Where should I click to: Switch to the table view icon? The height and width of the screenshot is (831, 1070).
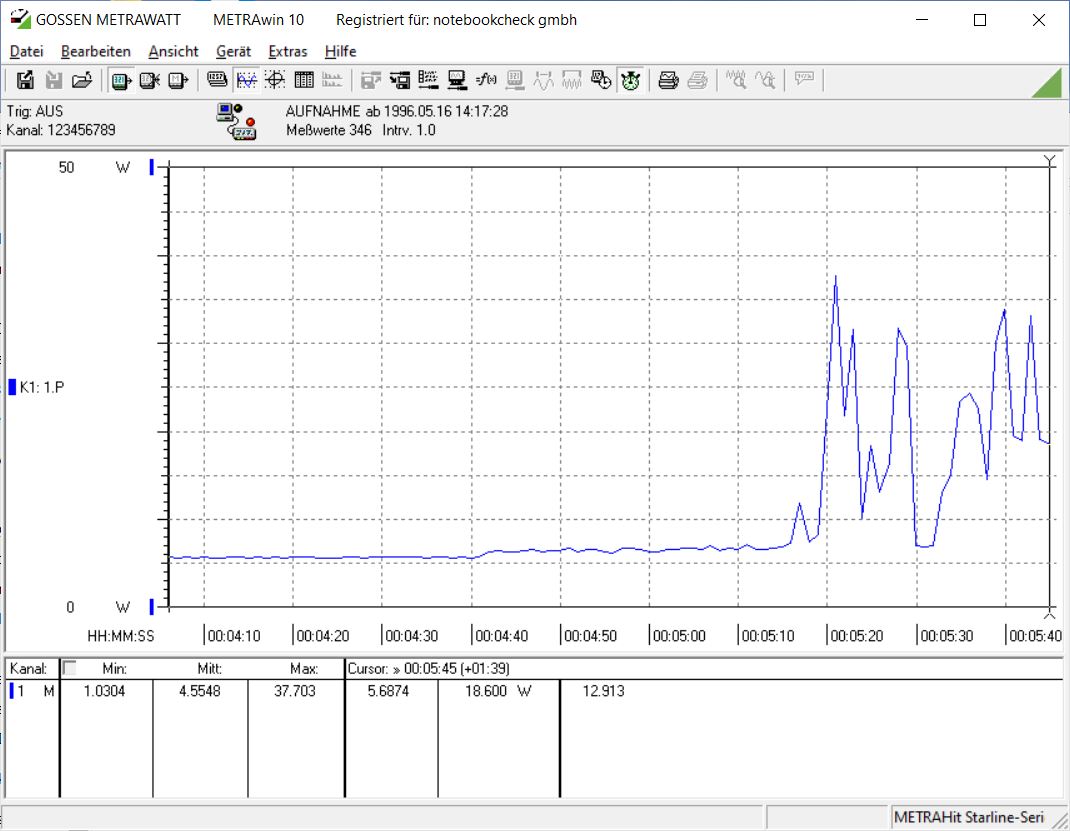click(x=304, y=81)
